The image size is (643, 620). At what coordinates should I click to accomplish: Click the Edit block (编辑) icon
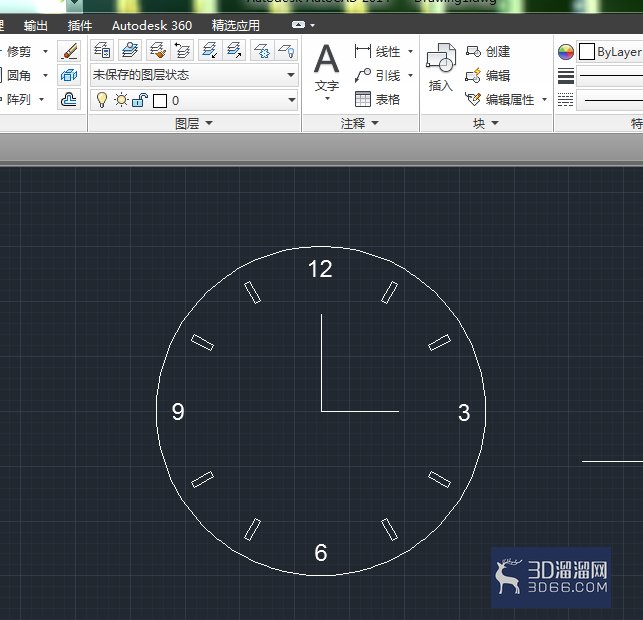point(473,75)
